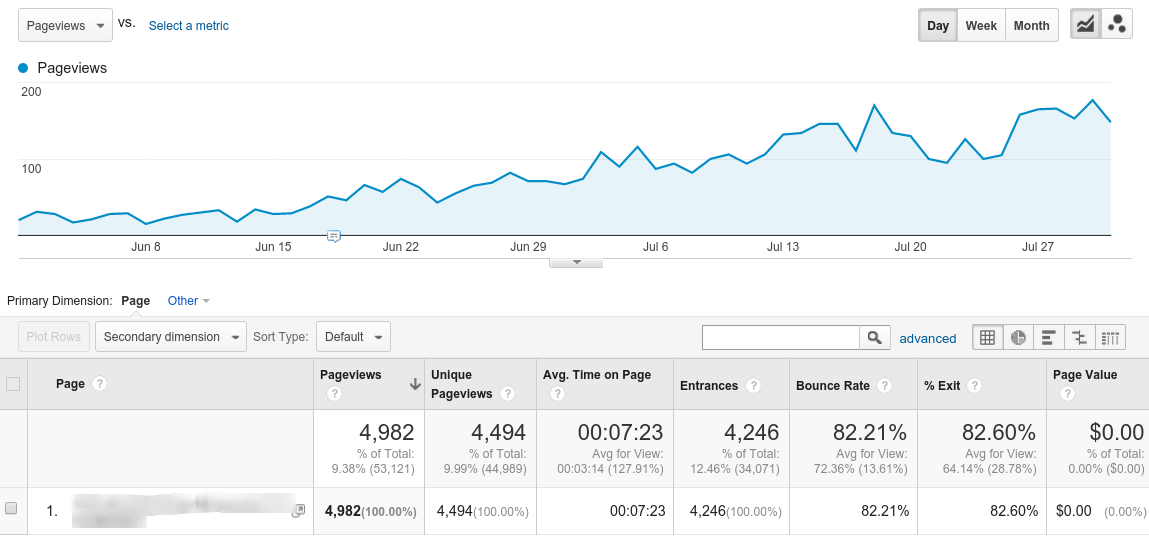The image size is (1149, 539).
Task: Open the advanced filter link
Action: pos(927,339)
